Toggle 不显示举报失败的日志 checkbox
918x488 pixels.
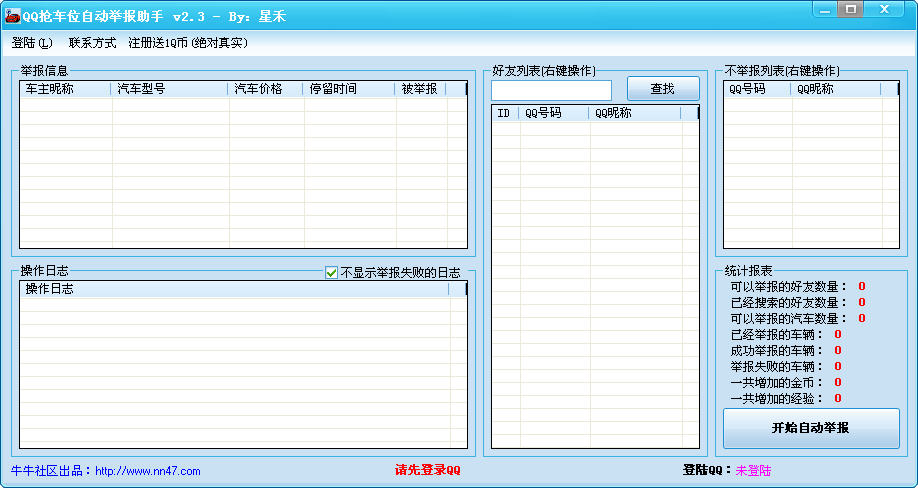point(331,273)
